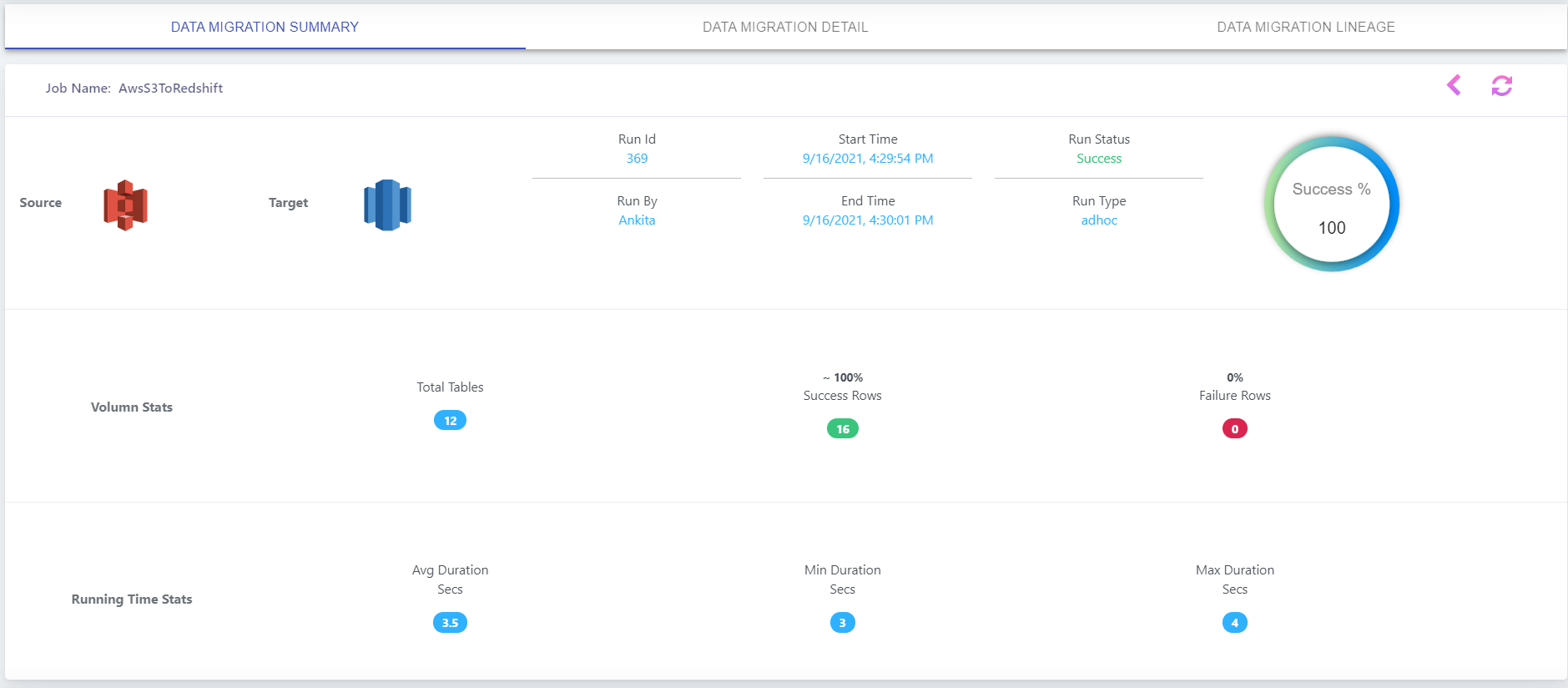The height and width of the screenshot is (688, 1568).
Task: Click the green Success run status
Action: 1099,159
